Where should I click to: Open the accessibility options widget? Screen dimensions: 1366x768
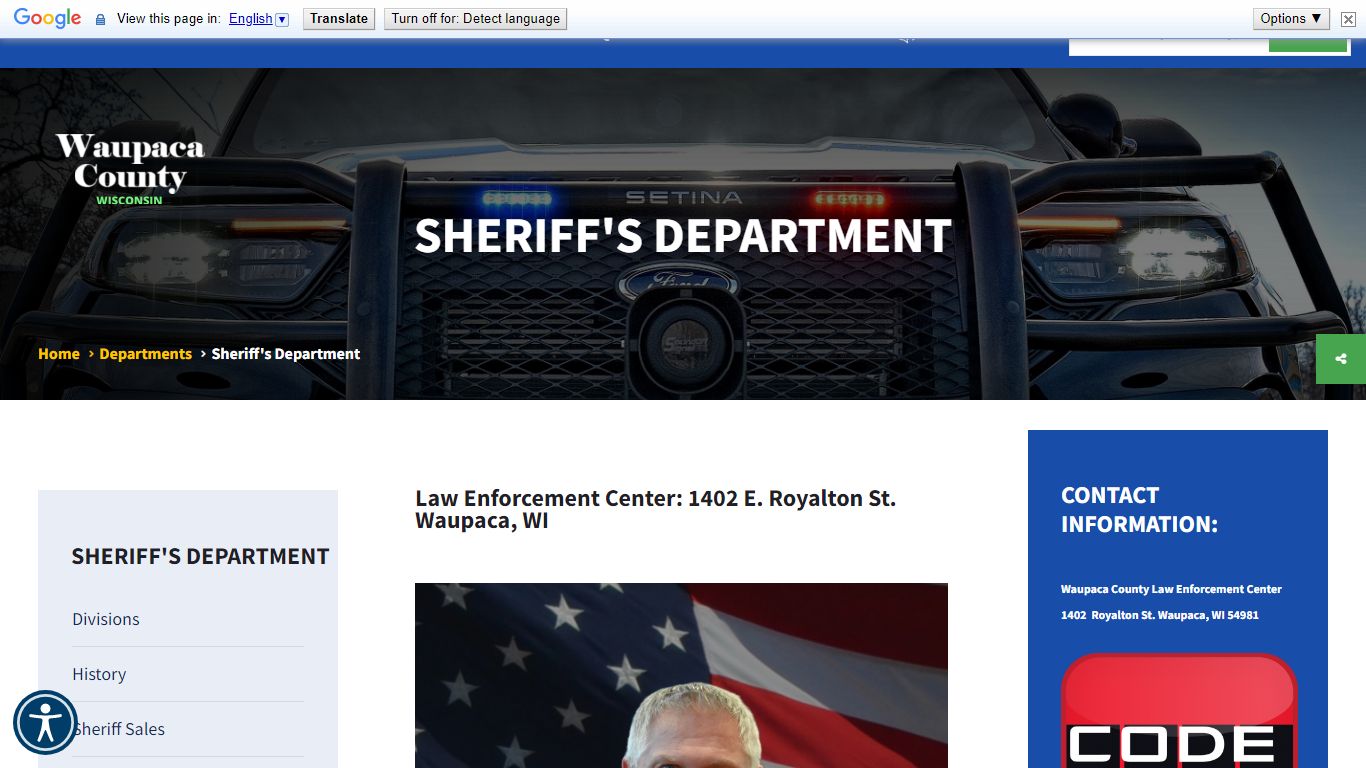point(45,722)
